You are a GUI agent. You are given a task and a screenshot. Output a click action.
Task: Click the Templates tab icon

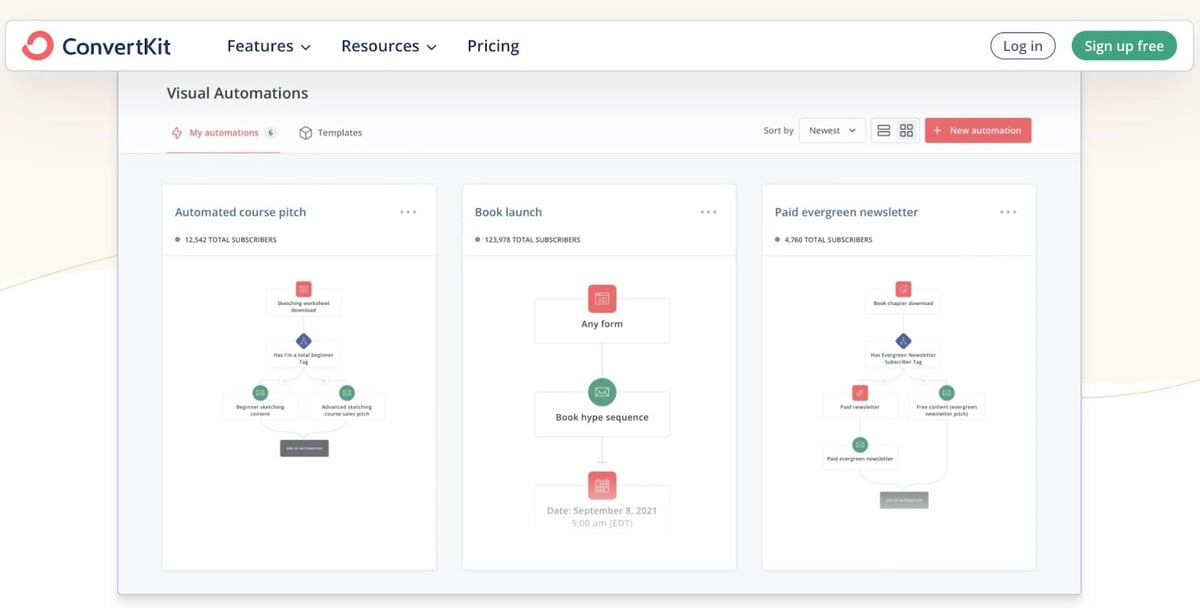pos(305,131)
